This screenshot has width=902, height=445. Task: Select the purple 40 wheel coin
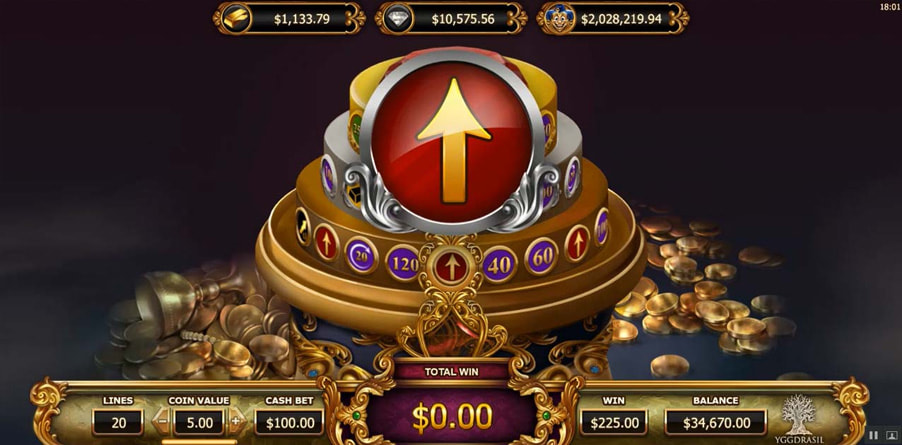tap(499, 264)
